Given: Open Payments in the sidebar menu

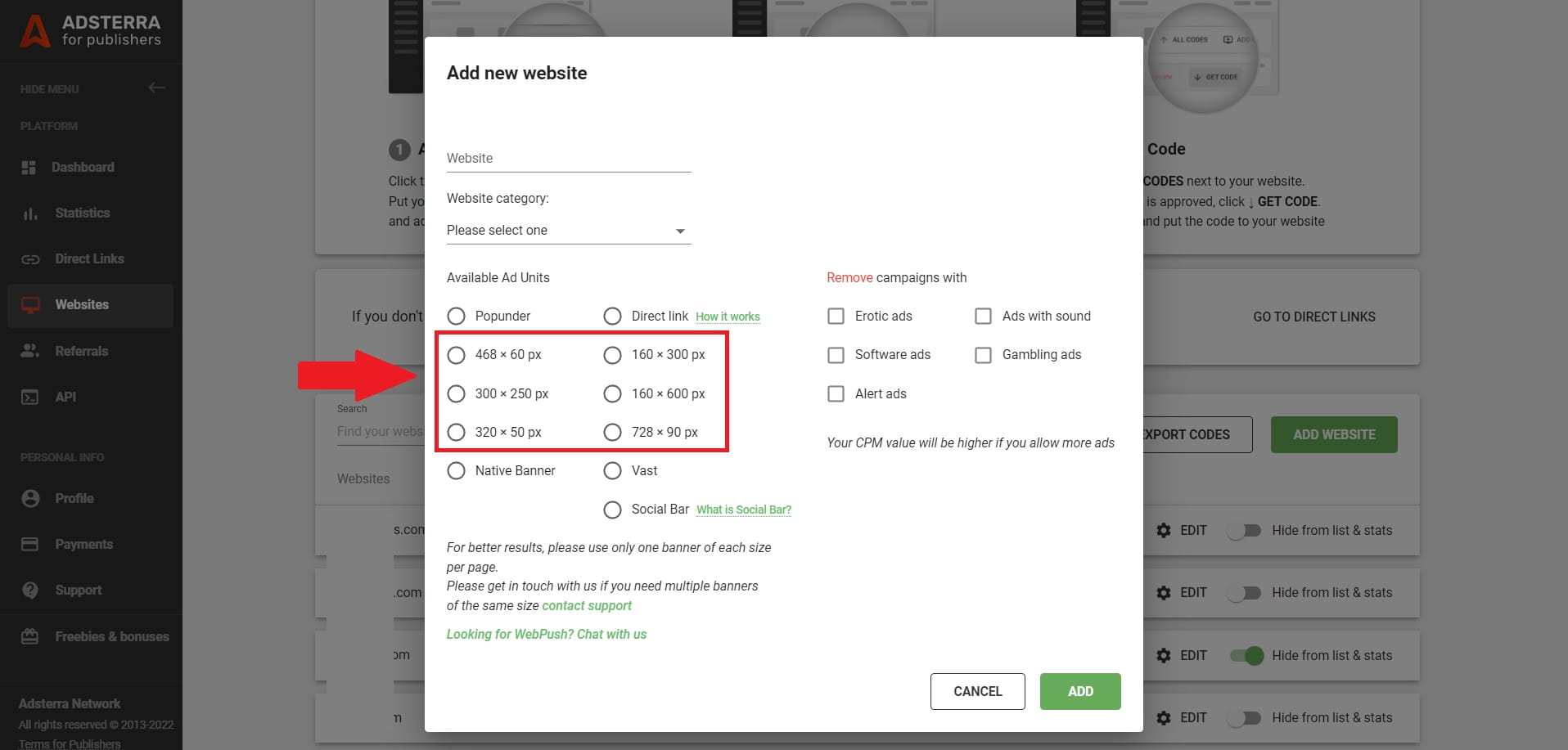Looking at the screenshot, I should [x=83, y=544].
